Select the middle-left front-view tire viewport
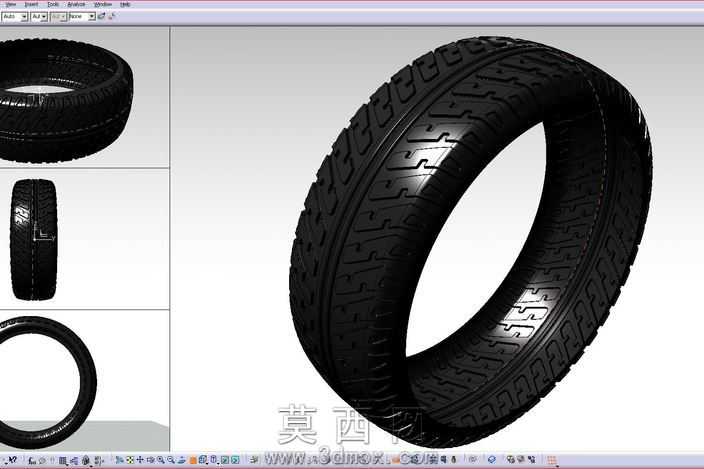704x469 pixels. (84, 239)
